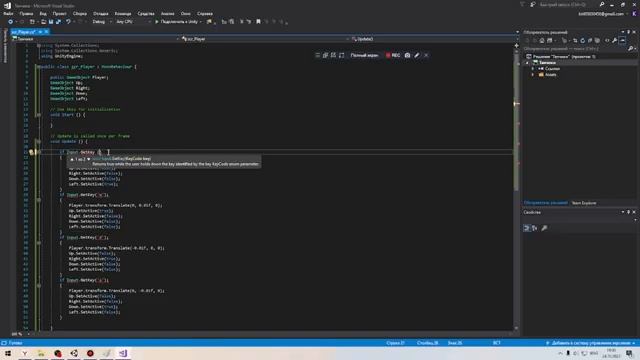The width and height of the screenshot is (640, 360).
Task: Click the View Code icon in Solution Explorer
Action: coord(607,40)
